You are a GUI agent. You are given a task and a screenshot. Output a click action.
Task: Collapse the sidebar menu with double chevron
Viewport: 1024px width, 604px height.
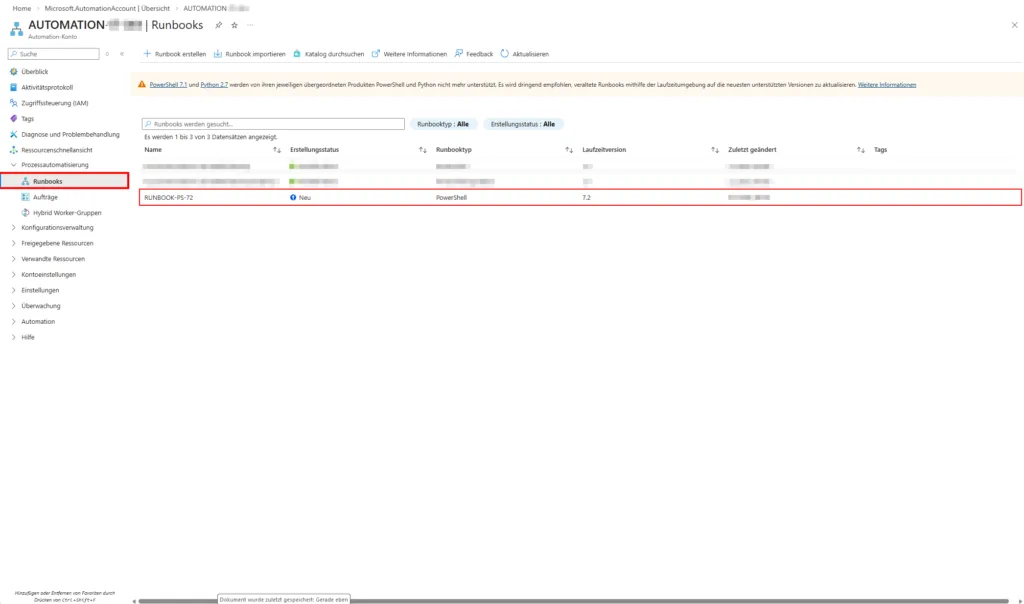click(121, 54)
